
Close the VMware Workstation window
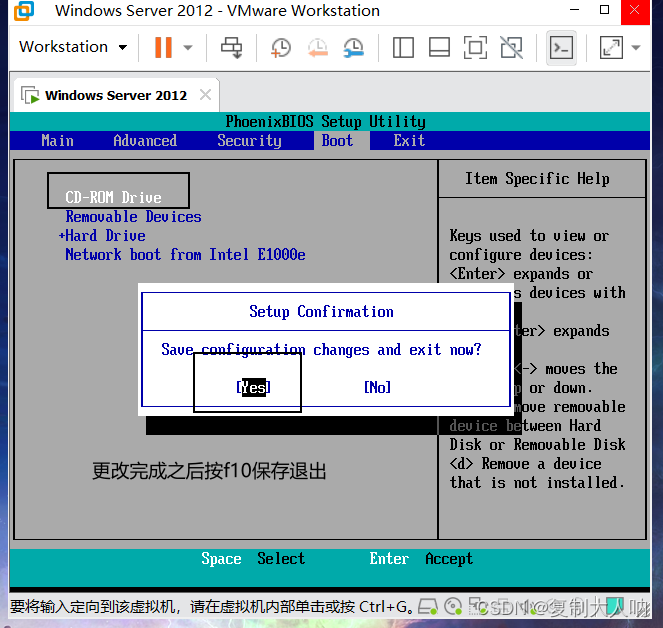point(635,11)
